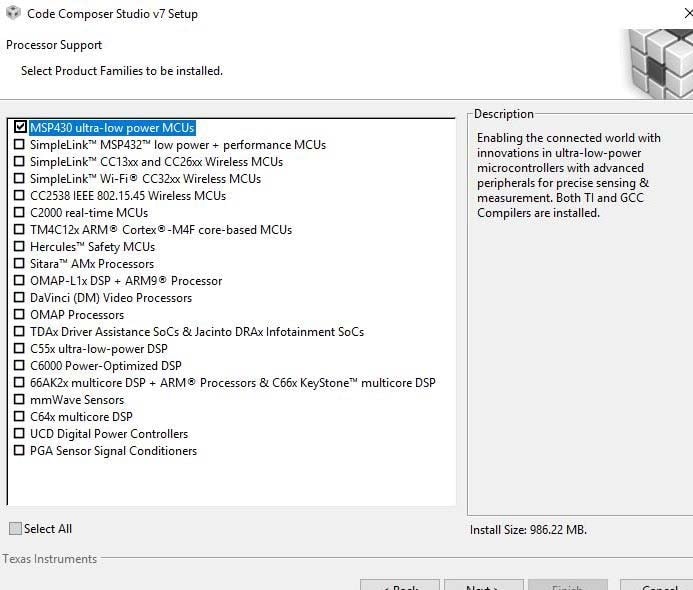This screenshot has width=693, height=590.
Task: Check OMAP-L1x DSP + ARM9 Processor box
Action: [x=19, y=280]
